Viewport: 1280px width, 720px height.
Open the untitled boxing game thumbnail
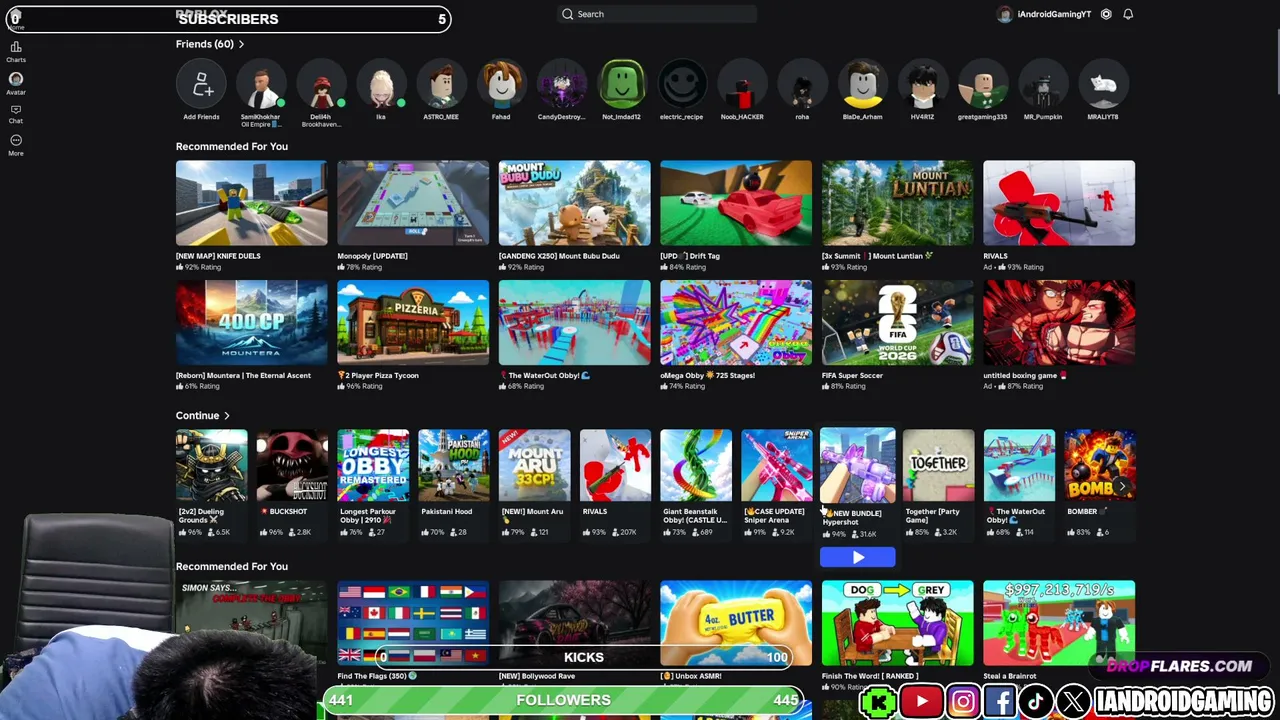1059,323
